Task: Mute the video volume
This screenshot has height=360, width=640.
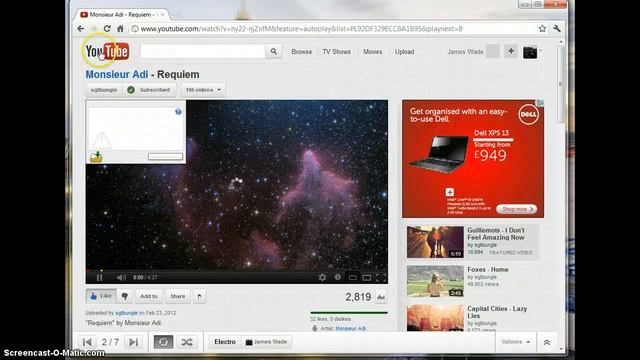Action: coord(121,278)
